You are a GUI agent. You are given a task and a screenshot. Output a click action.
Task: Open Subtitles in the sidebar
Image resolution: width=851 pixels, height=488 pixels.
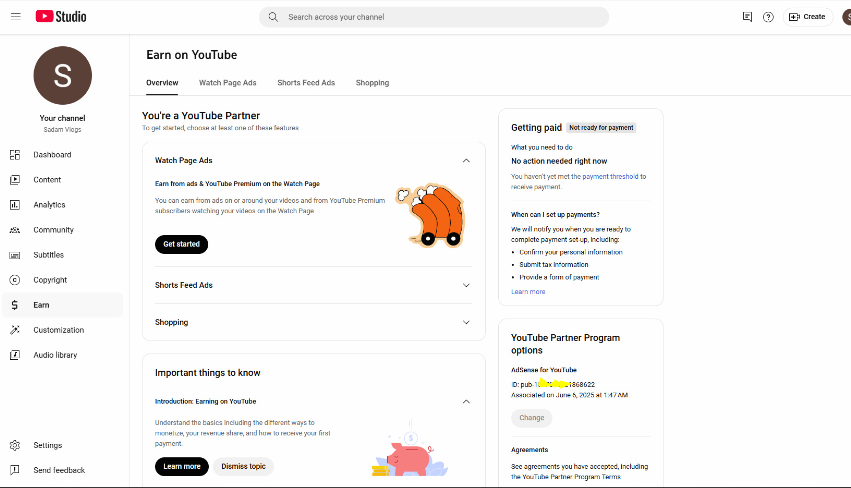[x=62, y=255]
